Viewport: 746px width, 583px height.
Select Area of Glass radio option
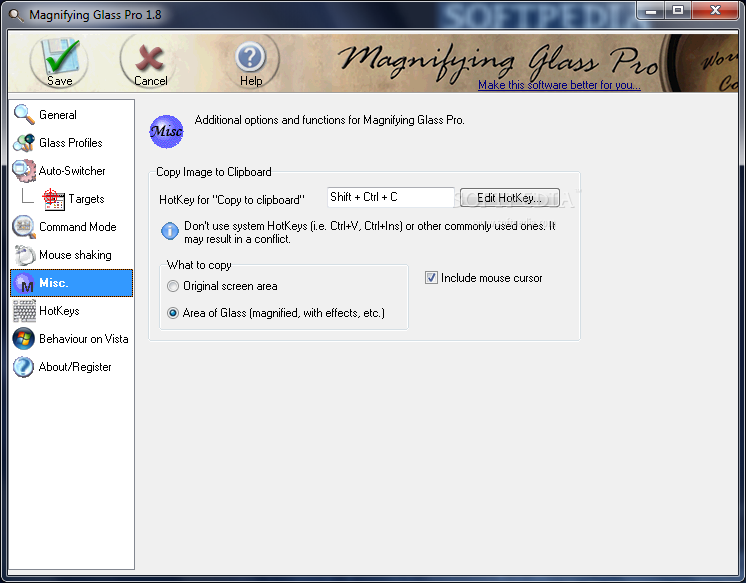point(173,313)
